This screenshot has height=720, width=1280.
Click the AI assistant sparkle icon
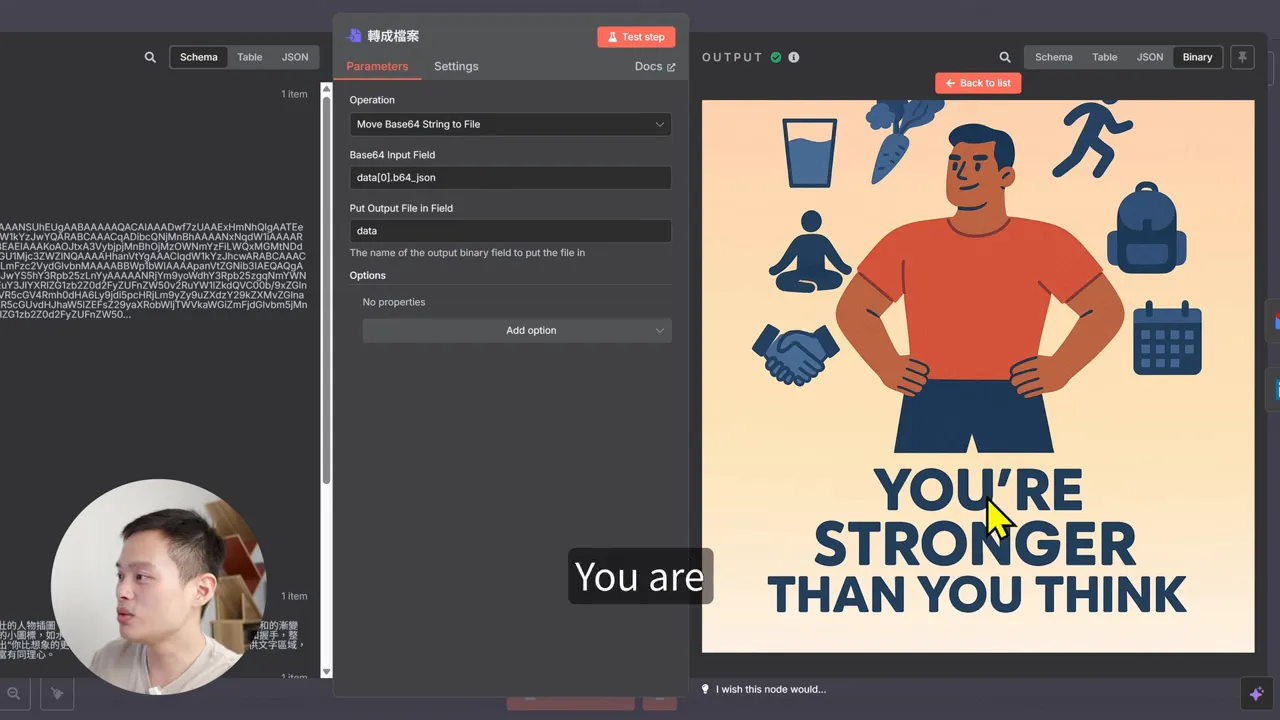[x=1256, y=694]
